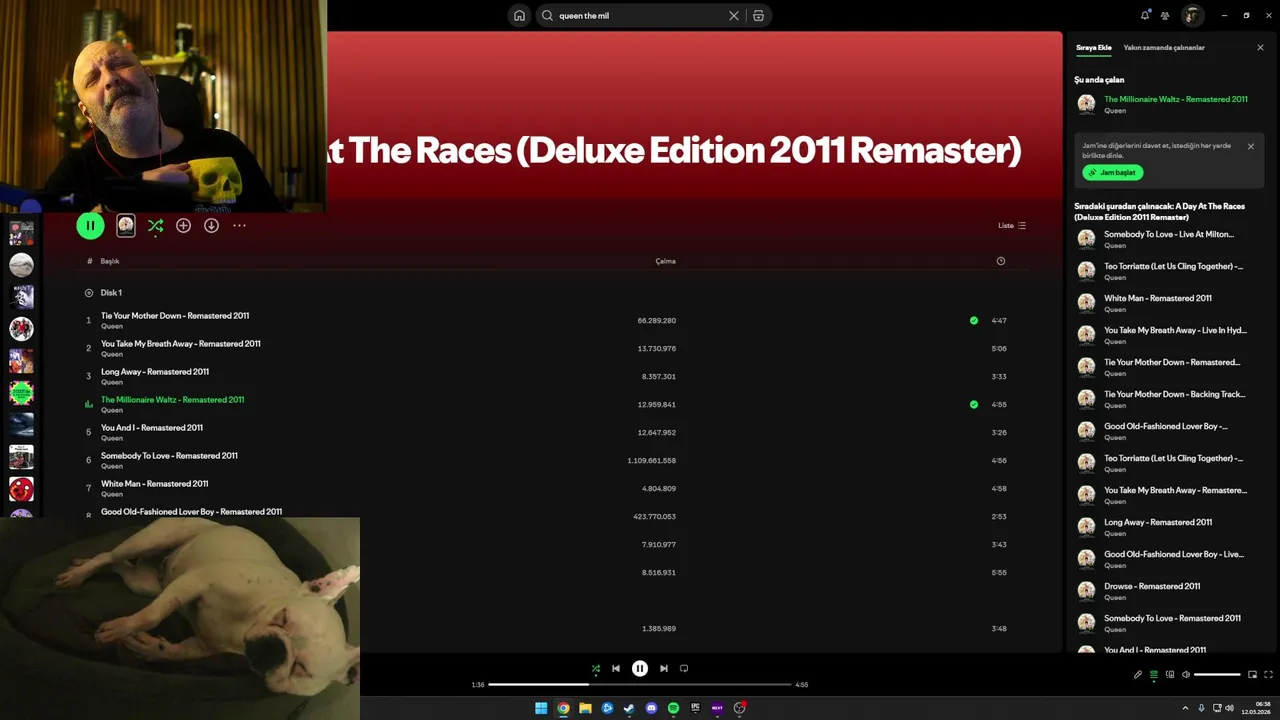
Task: Open the Windows Start menu
Action: (541, 708)
